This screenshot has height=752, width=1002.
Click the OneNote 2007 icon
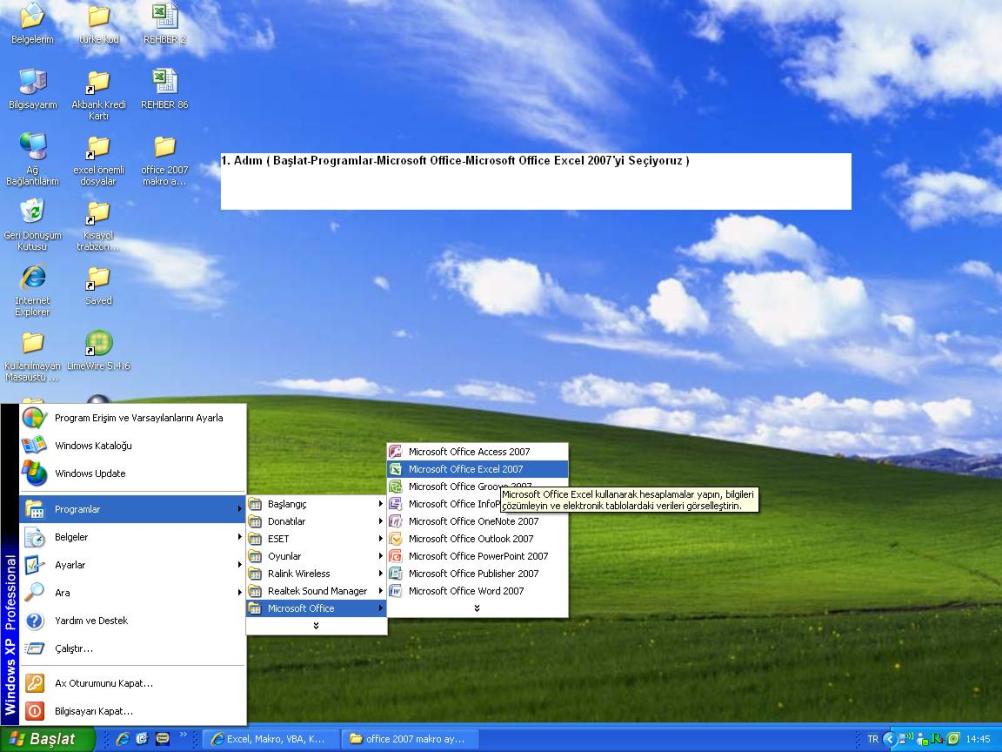click(396, 521)
